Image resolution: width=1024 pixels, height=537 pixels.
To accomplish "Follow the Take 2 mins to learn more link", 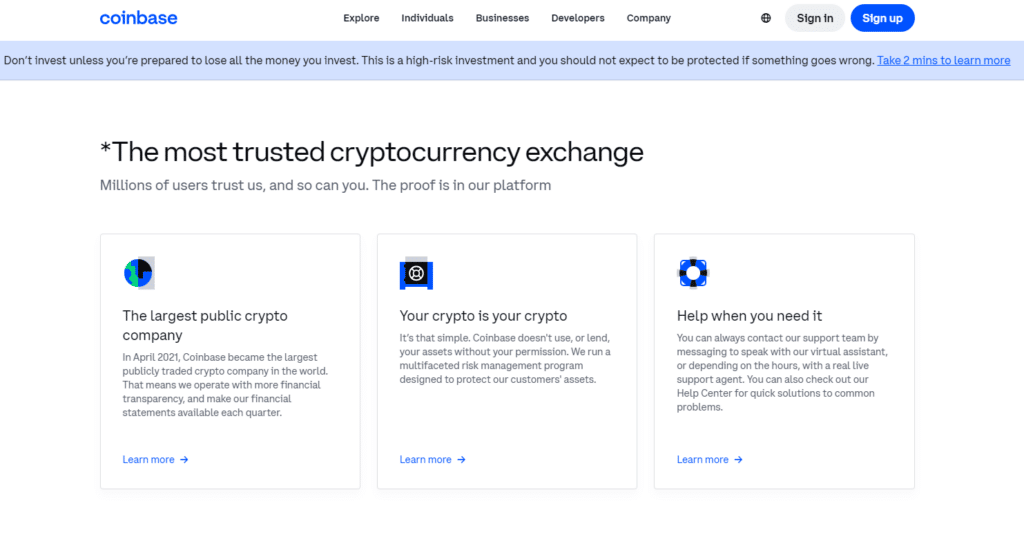I will coord(944,61).
